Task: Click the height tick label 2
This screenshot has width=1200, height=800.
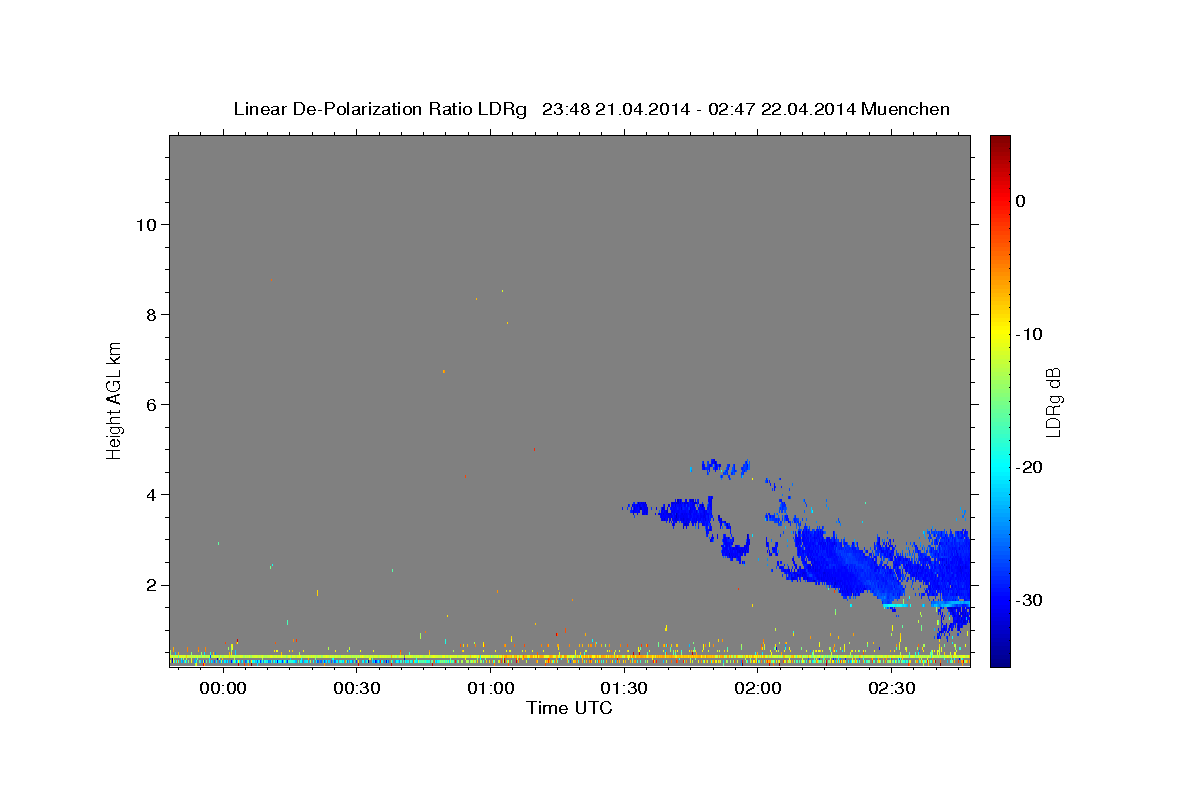Action: (x=151, y=584)
